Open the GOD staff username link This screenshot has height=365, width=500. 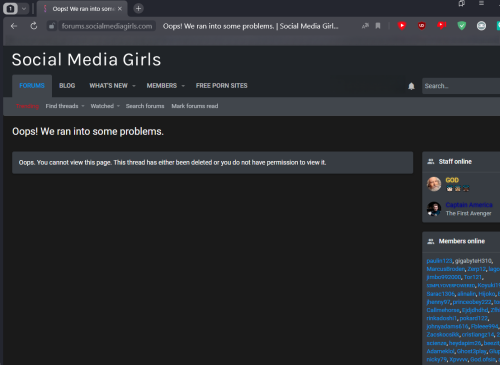click(x=452, y=180)
